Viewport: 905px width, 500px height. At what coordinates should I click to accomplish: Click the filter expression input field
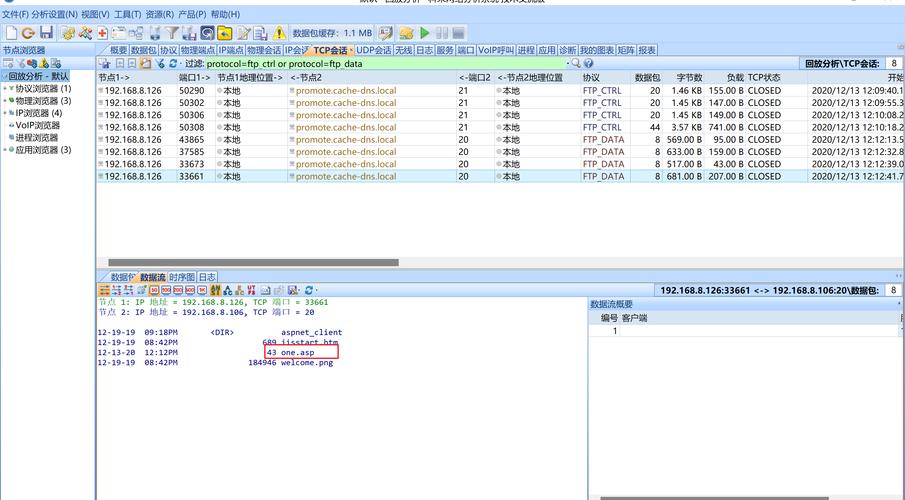tap(385, 64)
